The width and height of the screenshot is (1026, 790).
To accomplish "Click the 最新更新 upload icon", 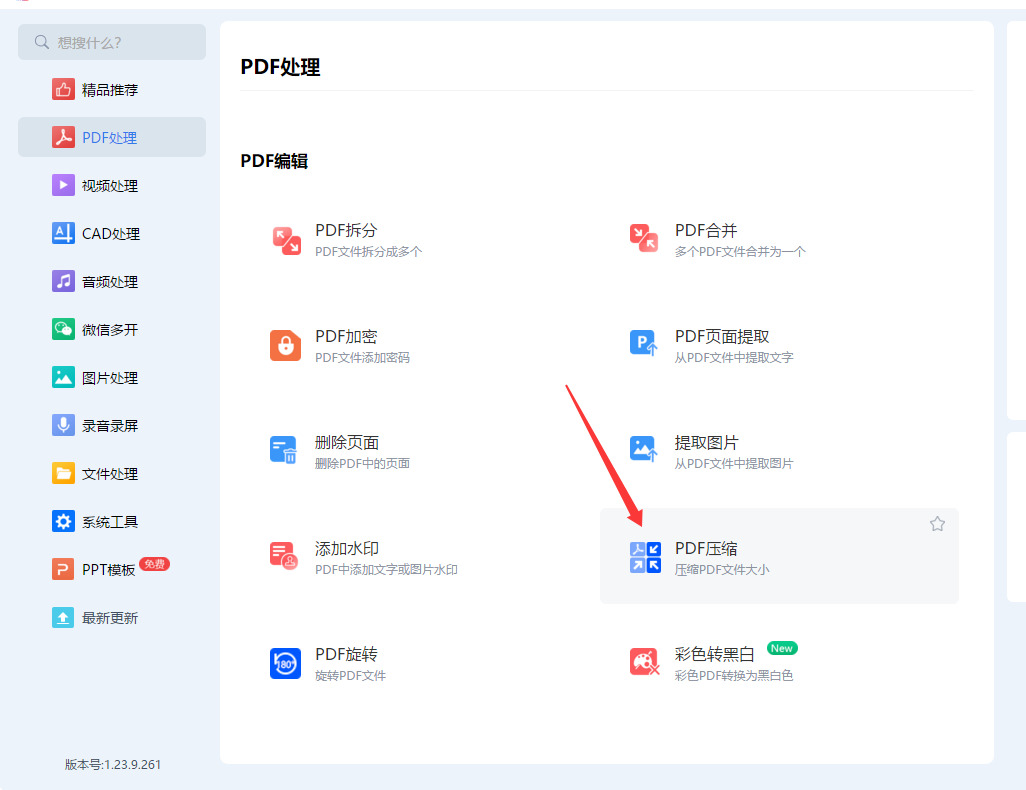I will [63, 618].
